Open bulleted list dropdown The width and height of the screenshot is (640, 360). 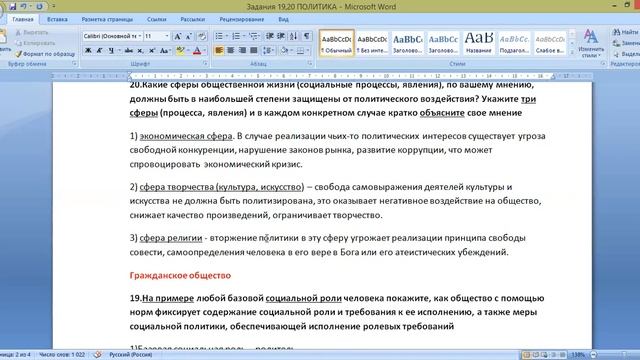[227, 37]
